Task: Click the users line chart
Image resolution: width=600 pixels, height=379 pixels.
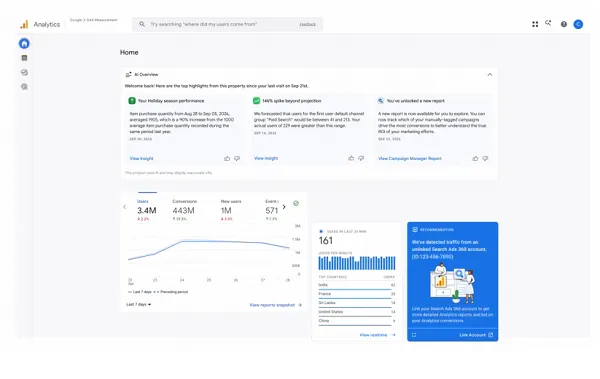Action: [x=209, y=251]
